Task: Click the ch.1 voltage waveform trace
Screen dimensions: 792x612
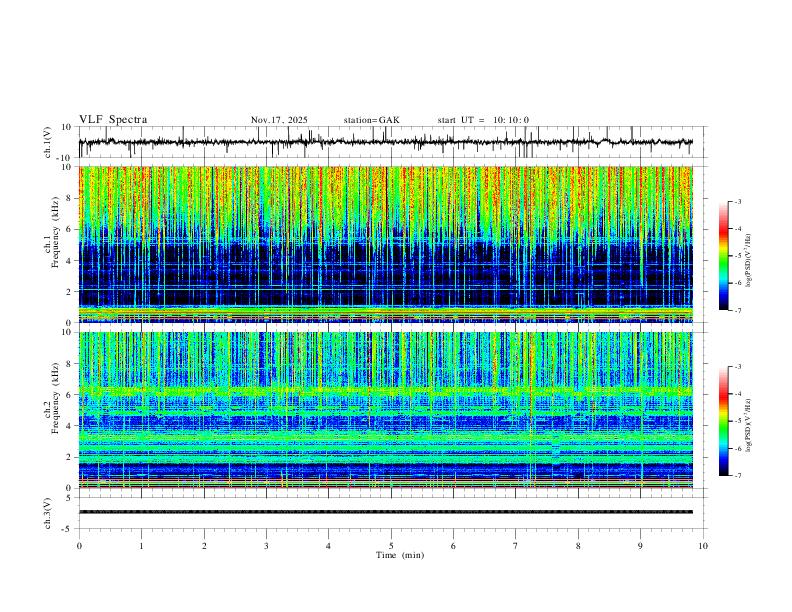Action: pos(385,142)
